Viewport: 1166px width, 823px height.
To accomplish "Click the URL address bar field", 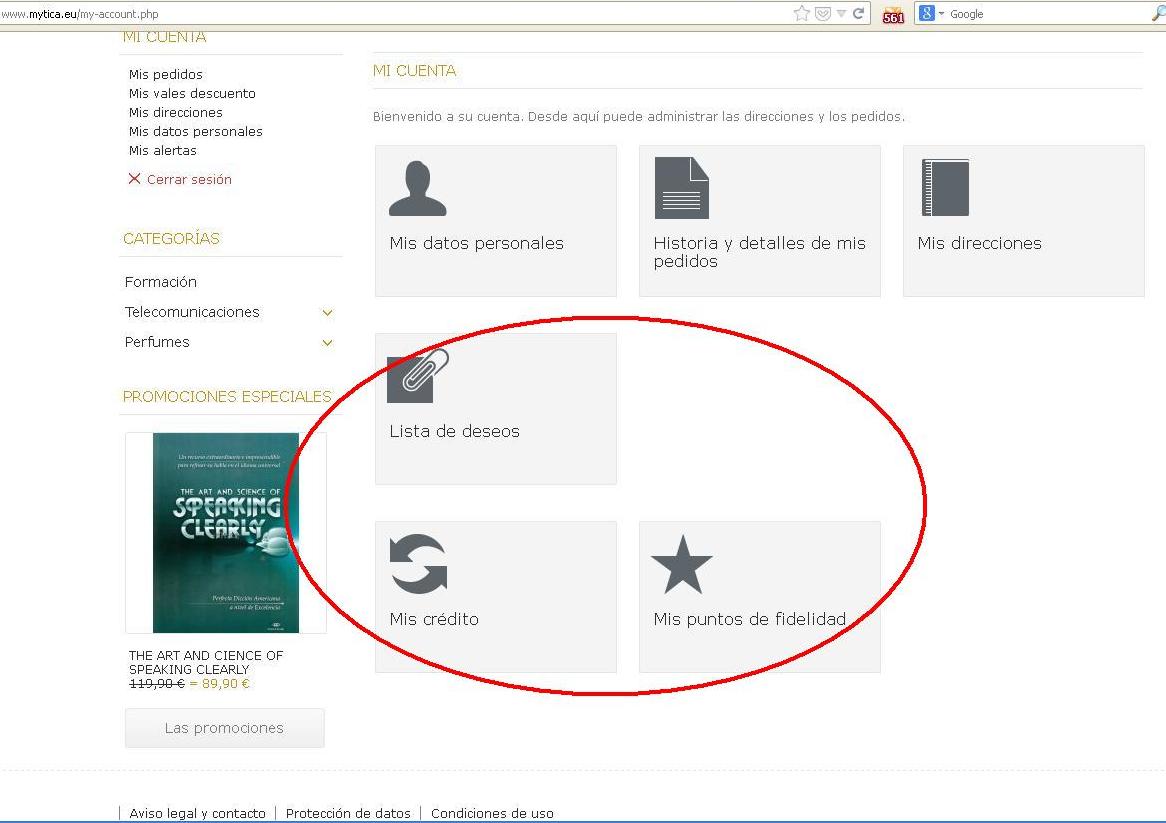I will pyautogui.click(x=394, y=13).
